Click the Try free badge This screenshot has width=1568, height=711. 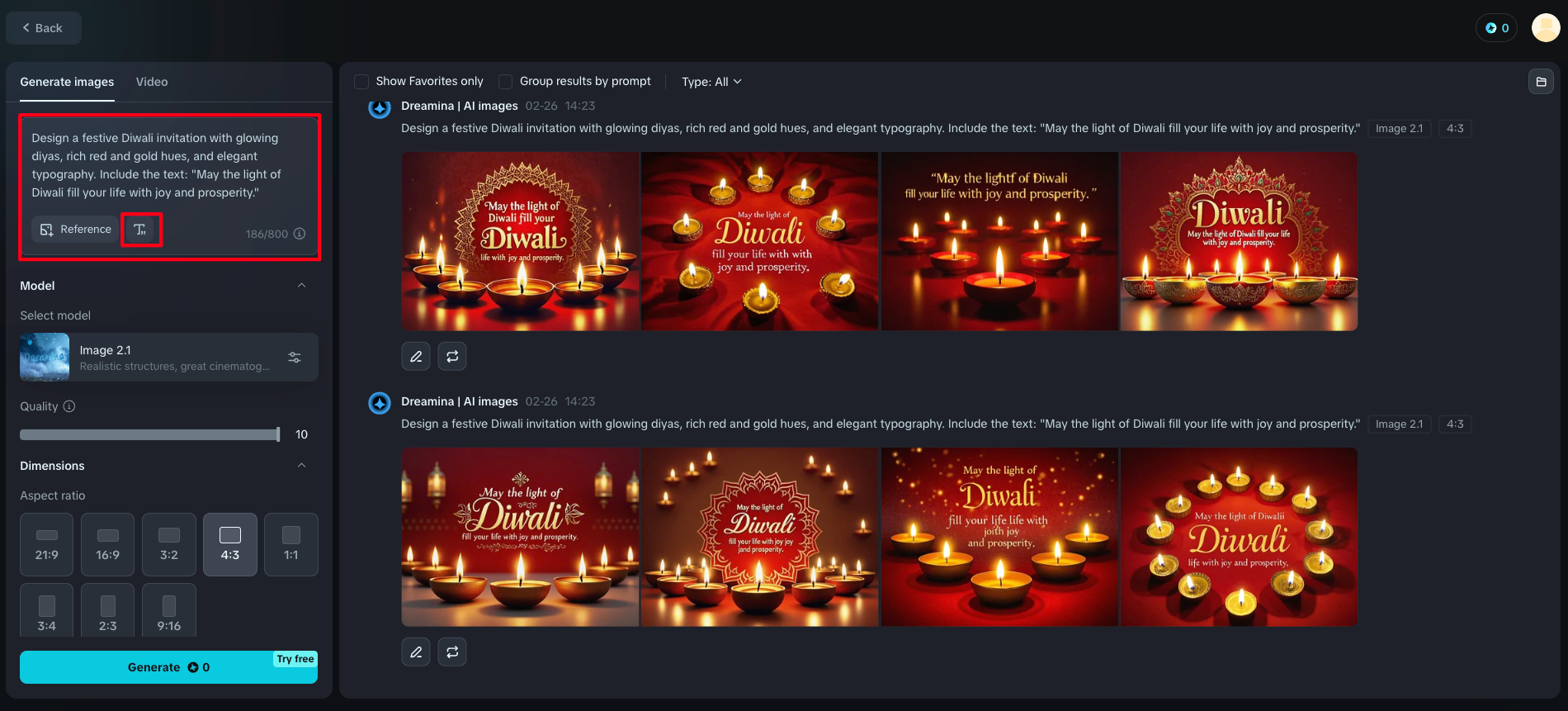pos(295,659)
